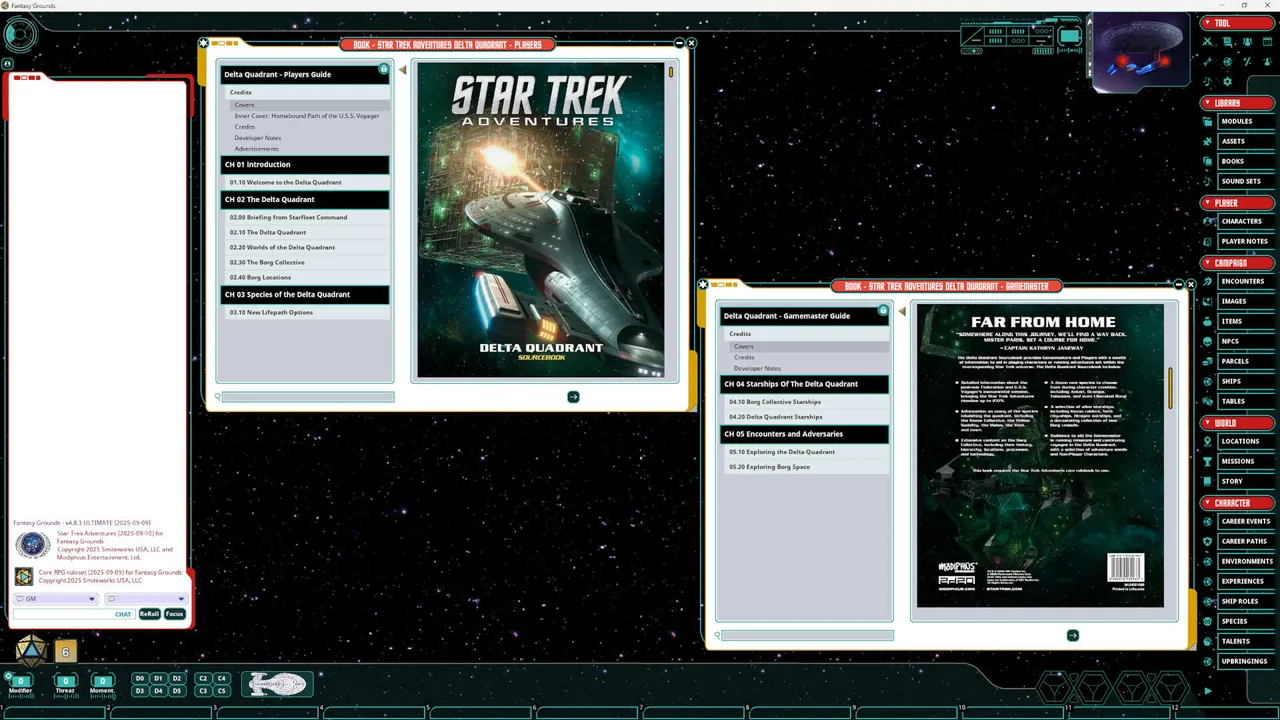Click the Star Trek Adventures ruleset logo in chat
Image resolution: width=1280 pixels, height=720 pixels.
tap(32, 545)
